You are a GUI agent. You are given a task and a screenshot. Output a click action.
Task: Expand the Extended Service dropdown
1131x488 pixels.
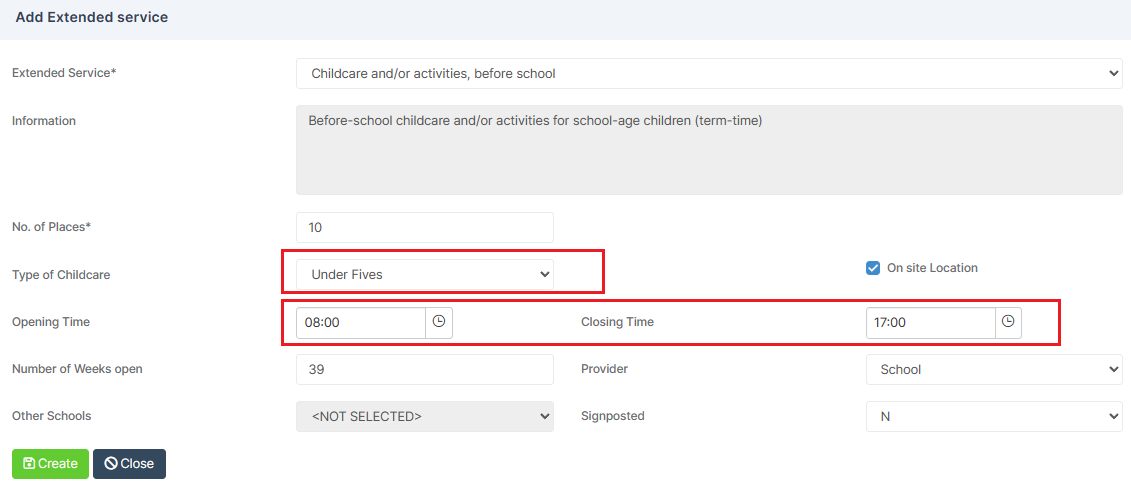(709, 74)
